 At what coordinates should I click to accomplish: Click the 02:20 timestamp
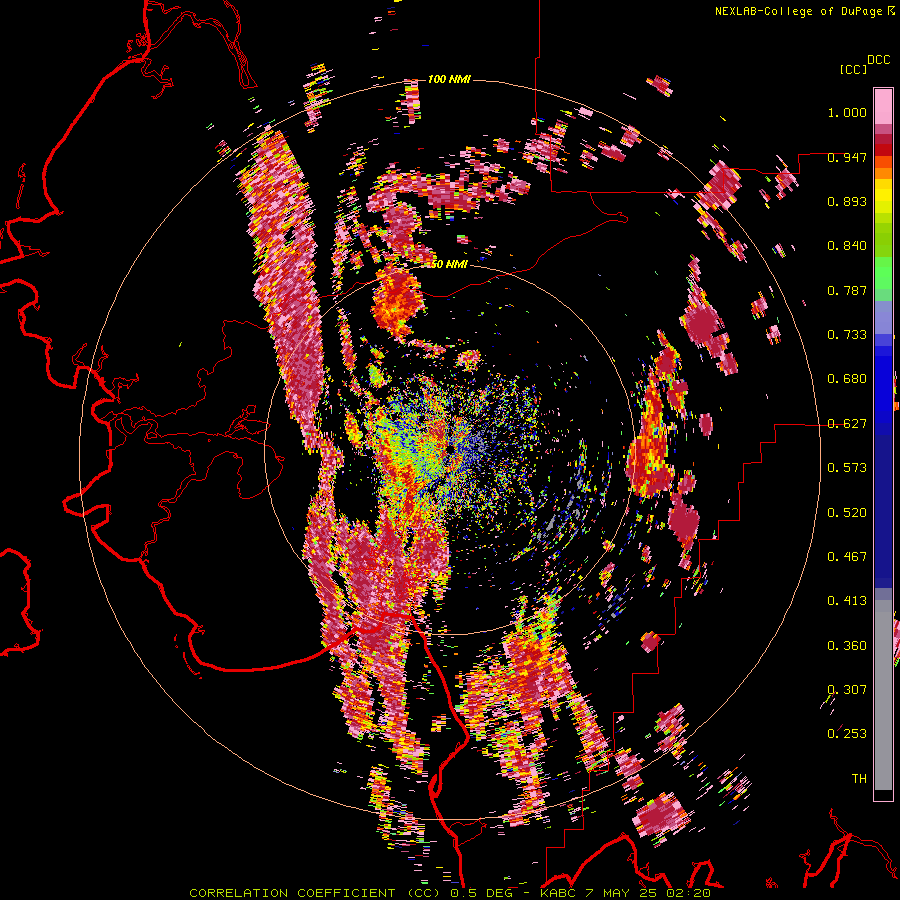[690, 893]
